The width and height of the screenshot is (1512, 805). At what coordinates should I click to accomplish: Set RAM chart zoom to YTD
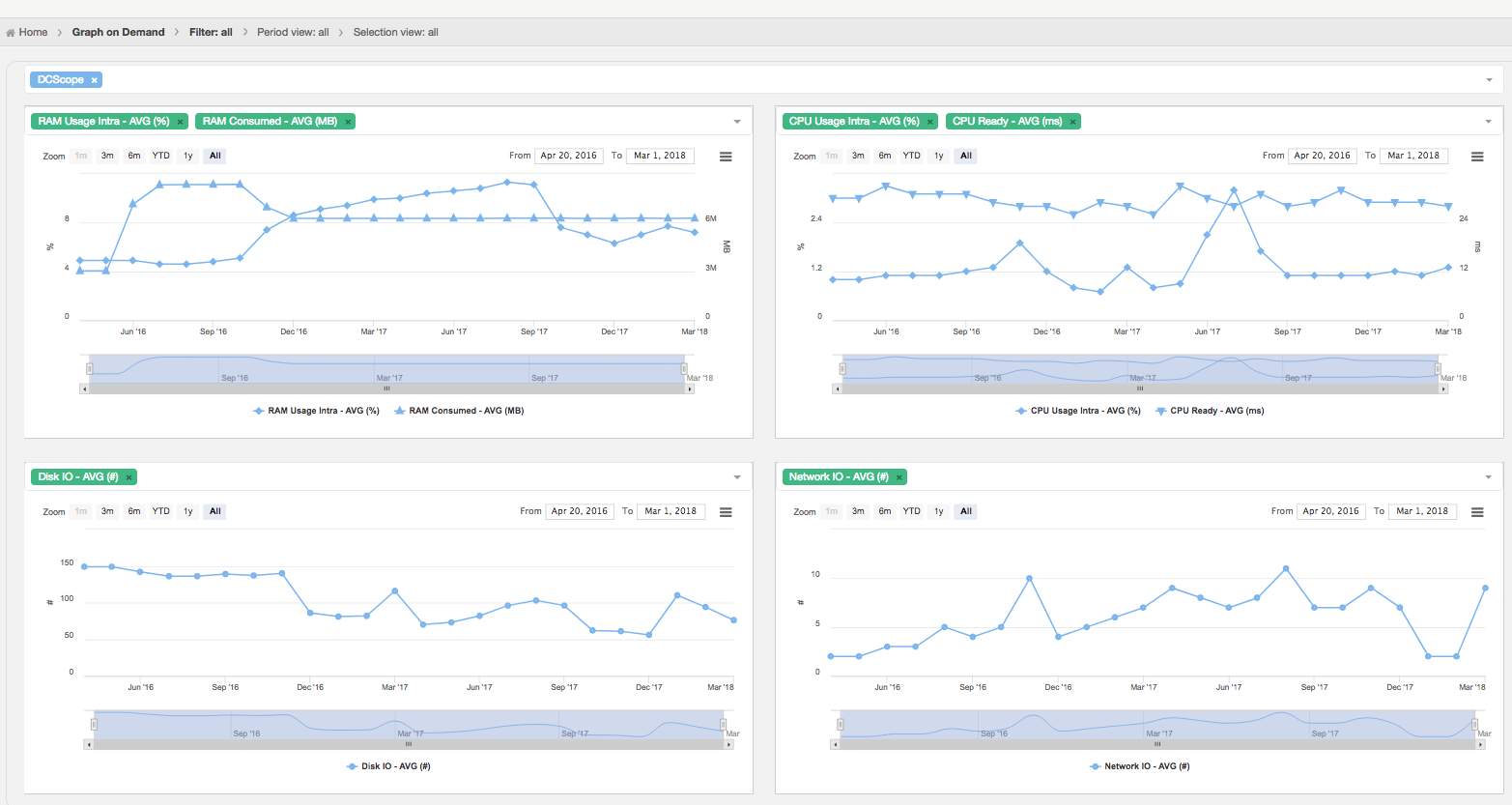coord(161,156)
